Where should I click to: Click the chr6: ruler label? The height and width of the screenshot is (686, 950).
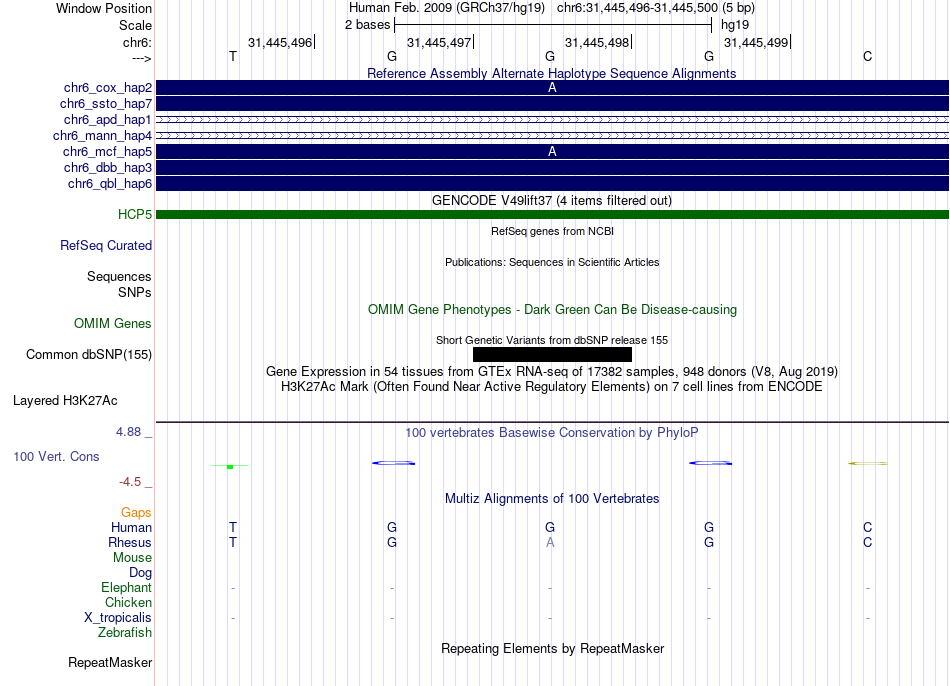tap(138, 42)
